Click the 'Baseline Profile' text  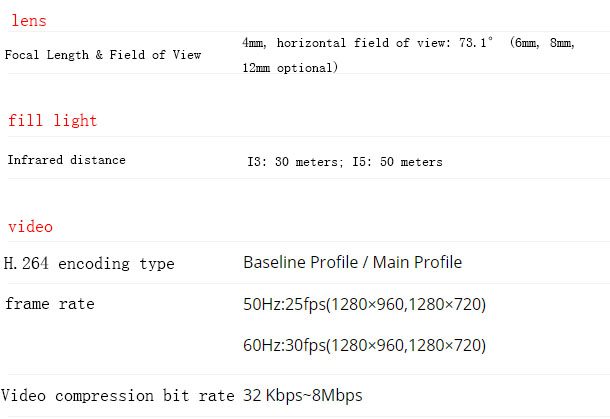click(x=300, y=262)
